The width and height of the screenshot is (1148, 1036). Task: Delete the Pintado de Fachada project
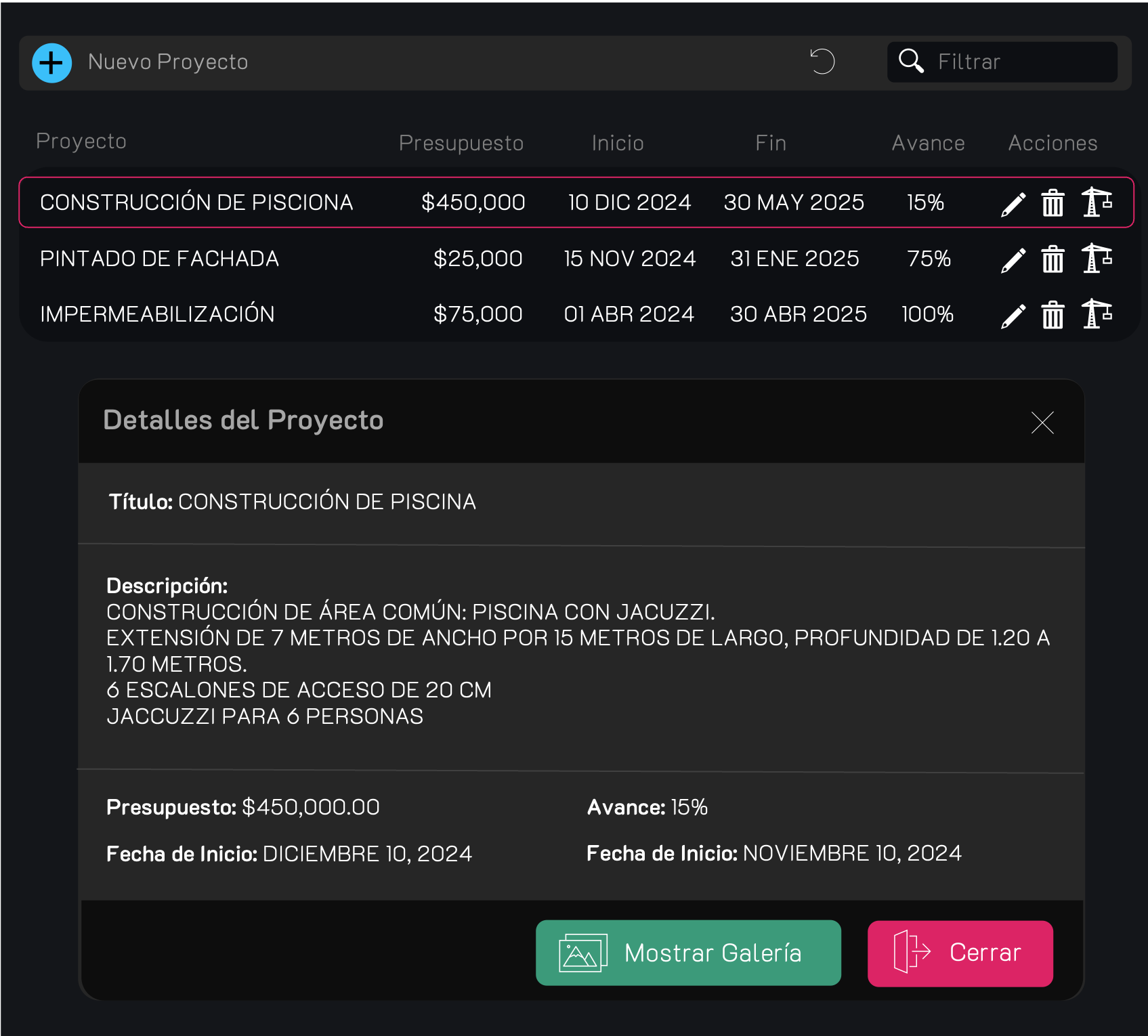[x=1053, y=259]
